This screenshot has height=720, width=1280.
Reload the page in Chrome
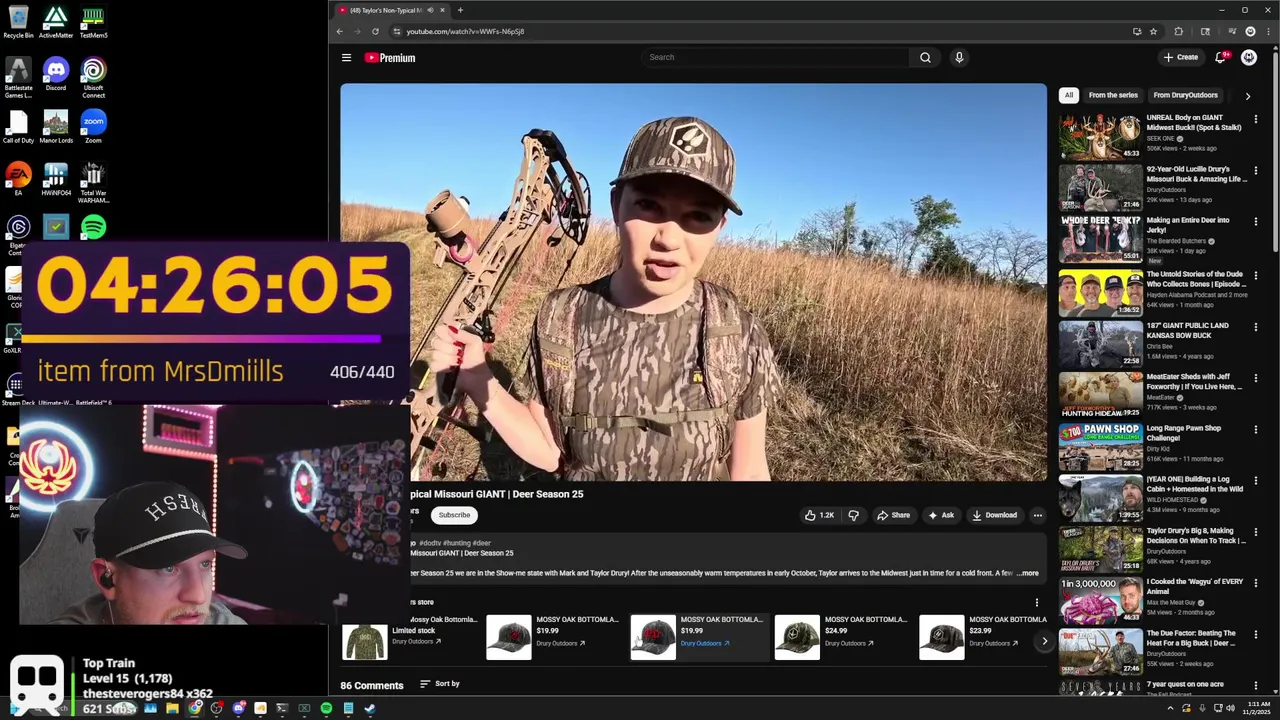click(x=375, y=31)
